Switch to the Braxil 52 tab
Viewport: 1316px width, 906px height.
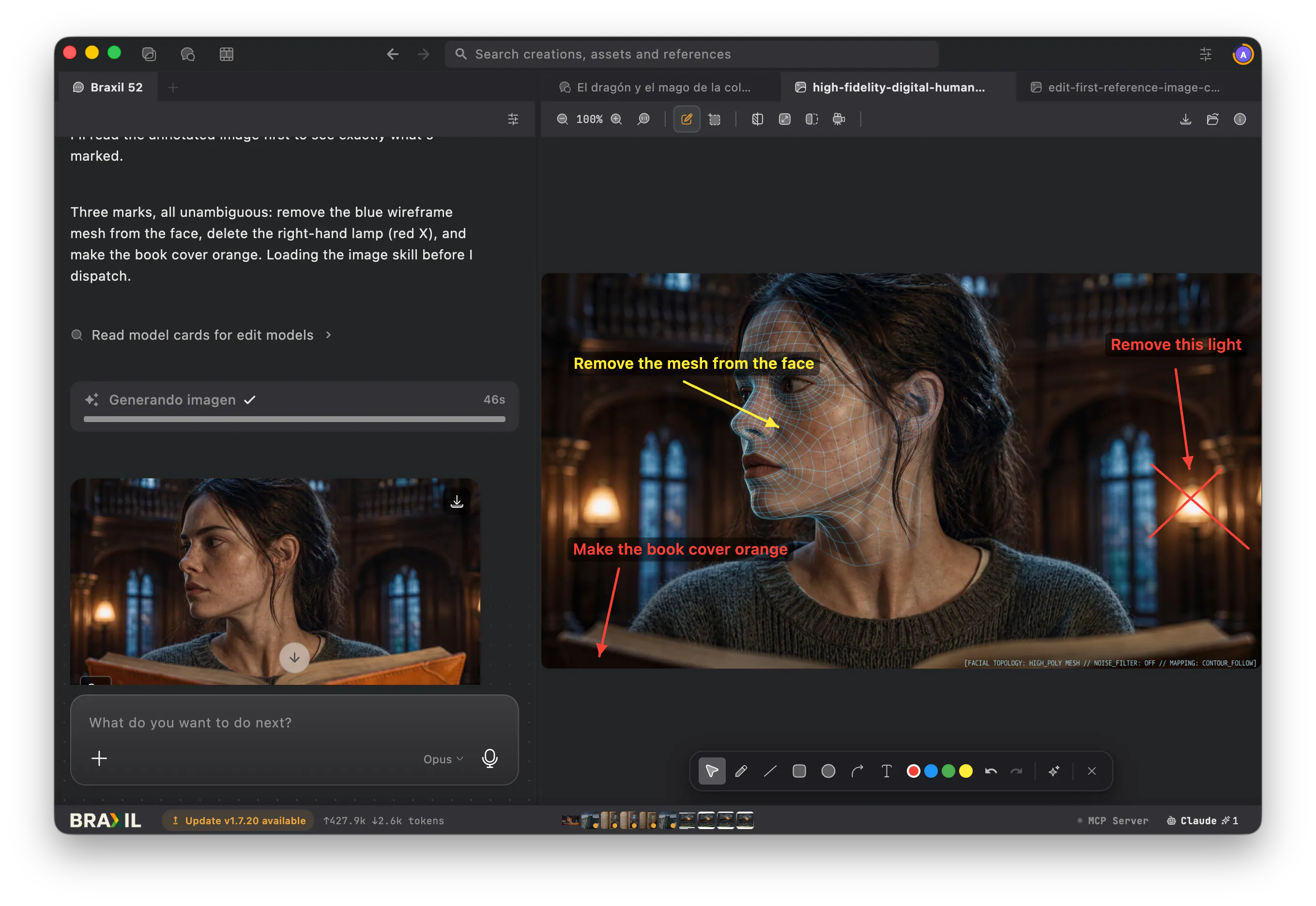[108, 88]
